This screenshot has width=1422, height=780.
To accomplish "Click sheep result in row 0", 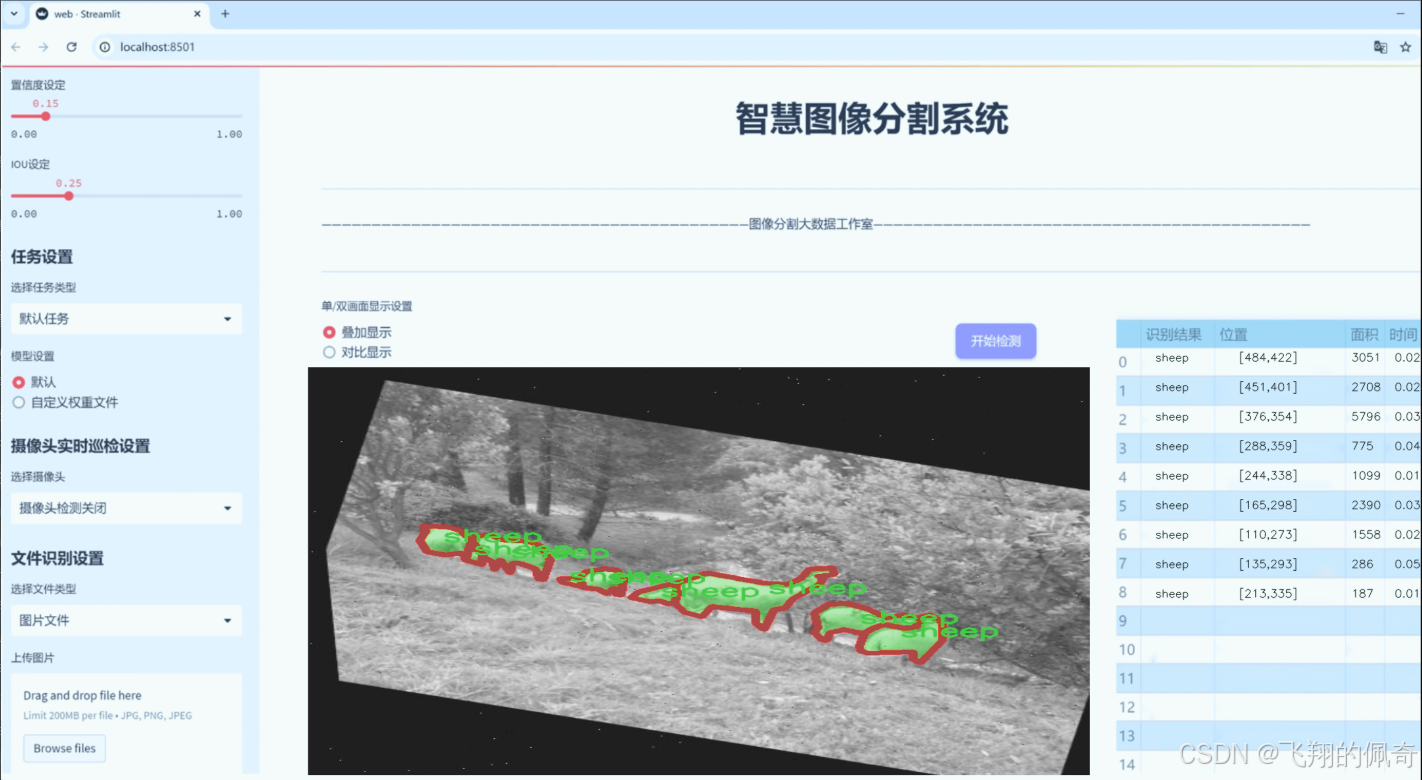I will 1172,358.
